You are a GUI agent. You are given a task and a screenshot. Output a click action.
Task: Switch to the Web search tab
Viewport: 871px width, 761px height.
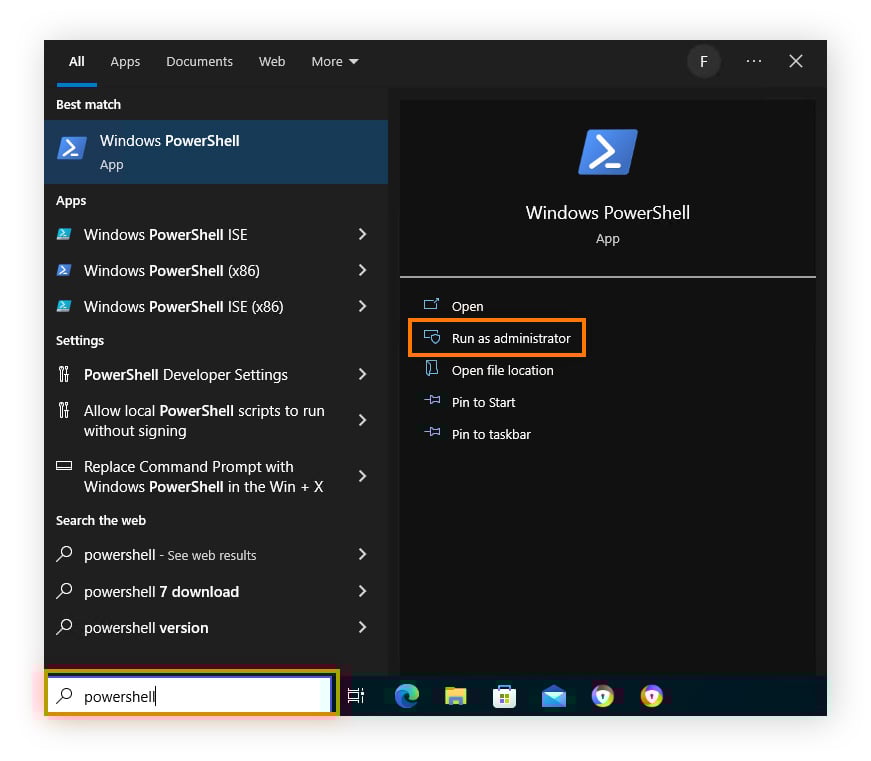pyautogui.click(x=272, y=62)
